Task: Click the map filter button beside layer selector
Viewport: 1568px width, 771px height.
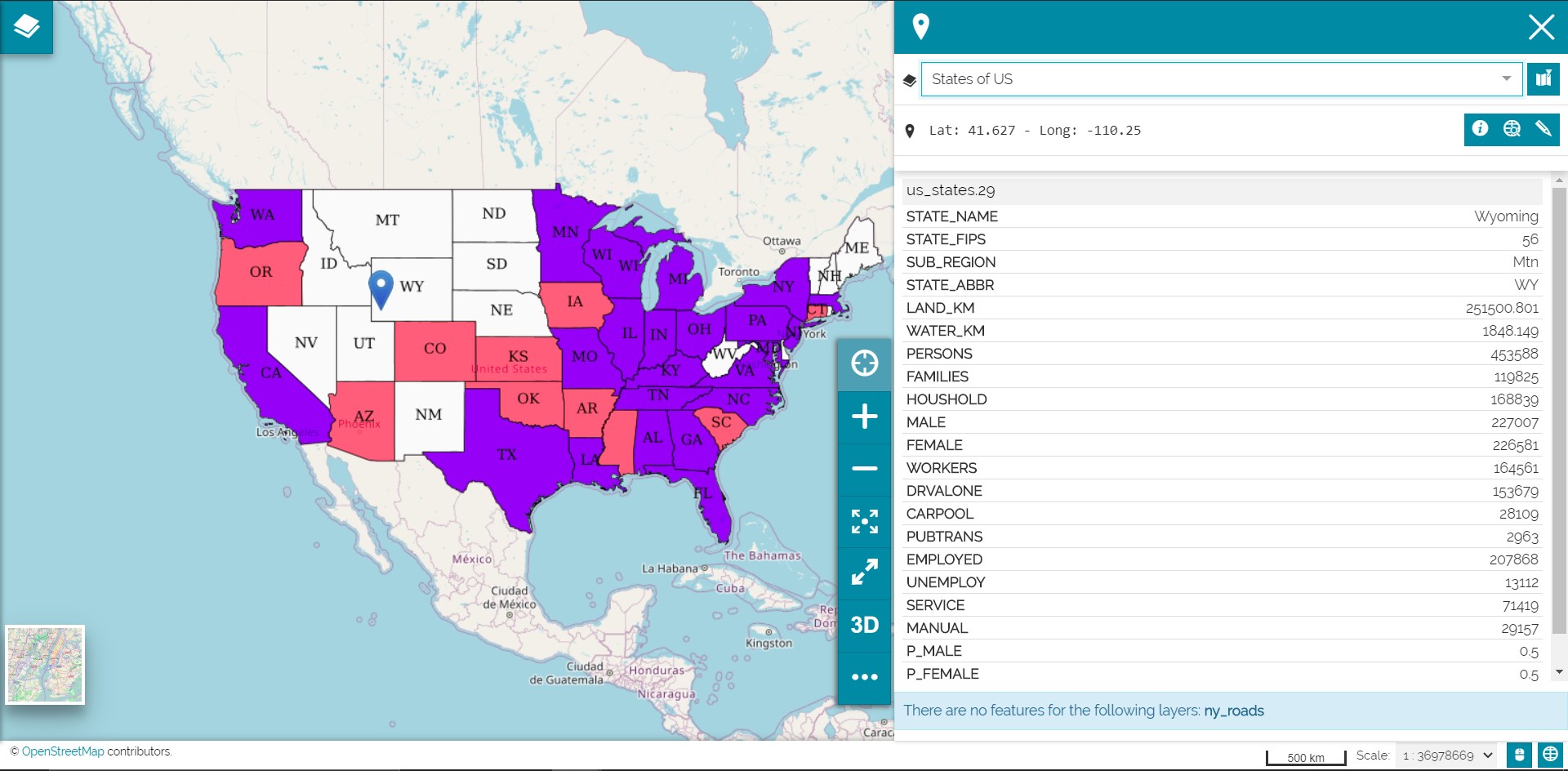Action: pyautogui.click(x=1543, y=79)
